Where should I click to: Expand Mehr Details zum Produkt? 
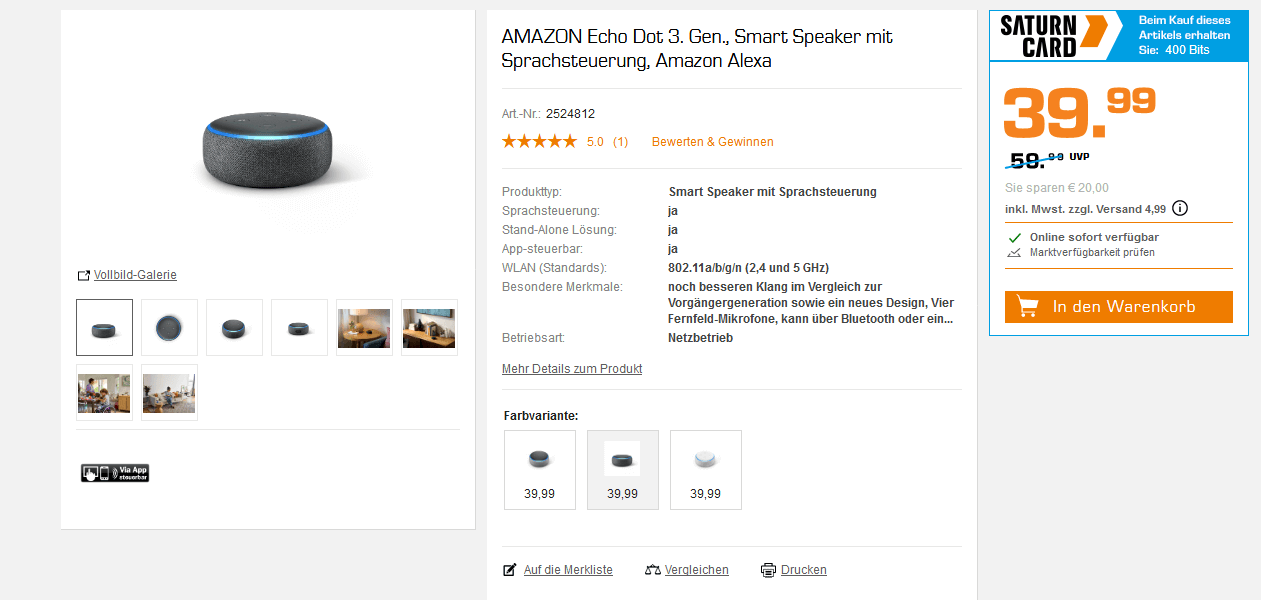[572, 369]
